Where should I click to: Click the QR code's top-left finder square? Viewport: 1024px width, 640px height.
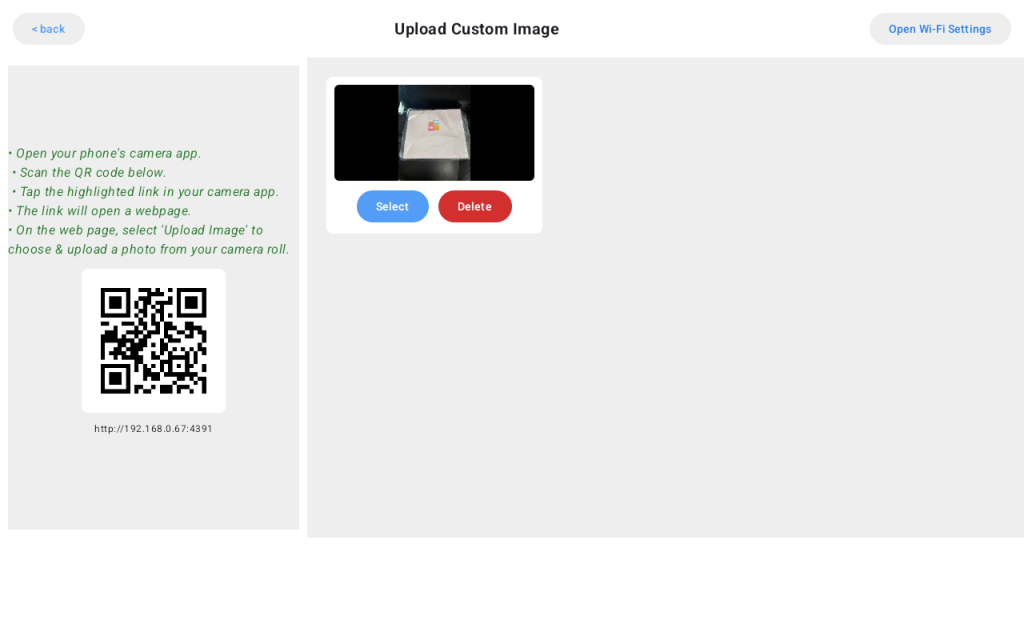click(x=116, y=303)
